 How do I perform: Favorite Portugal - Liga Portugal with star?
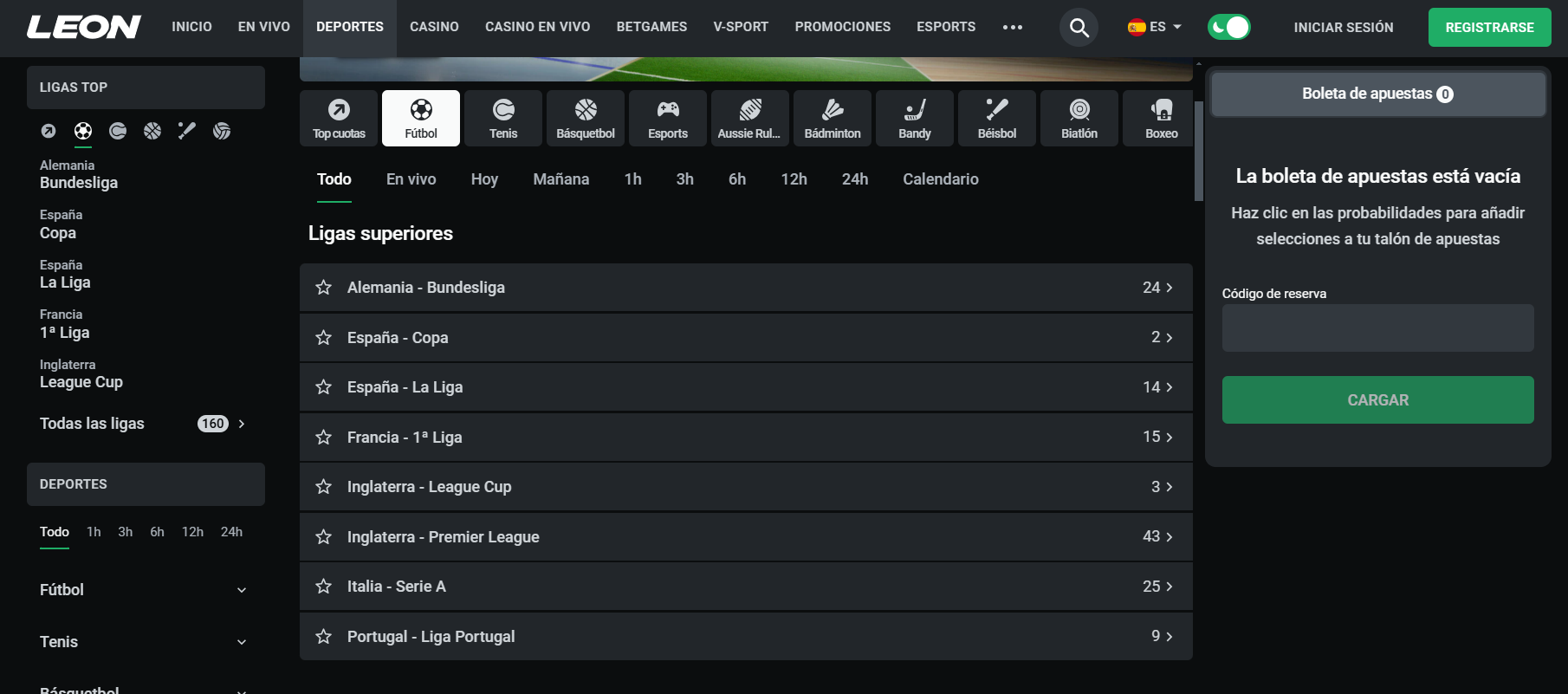pyautogui.click(x=324, y=637)
